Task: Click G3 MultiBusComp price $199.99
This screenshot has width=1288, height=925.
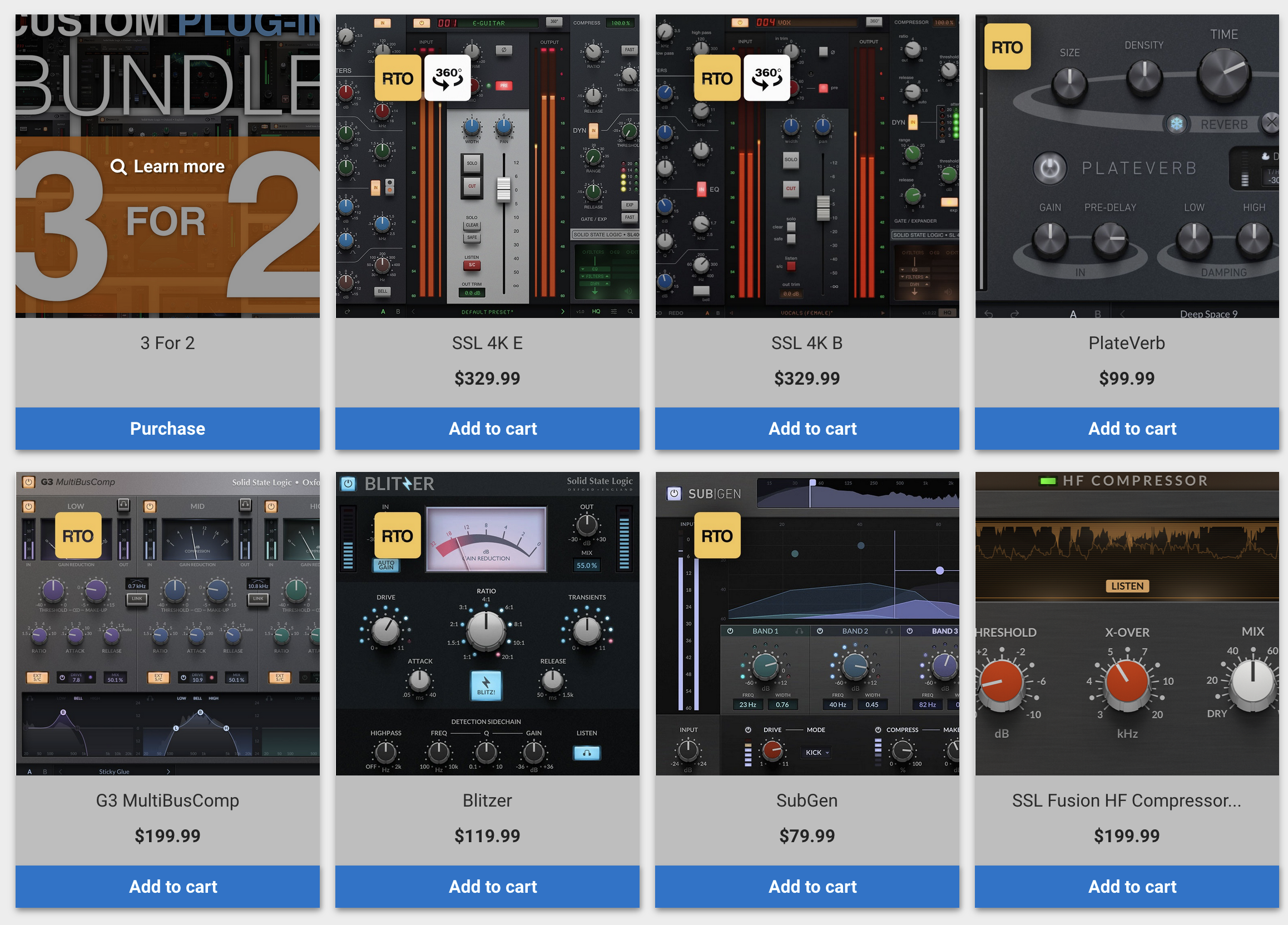Action: coord(167,836)
